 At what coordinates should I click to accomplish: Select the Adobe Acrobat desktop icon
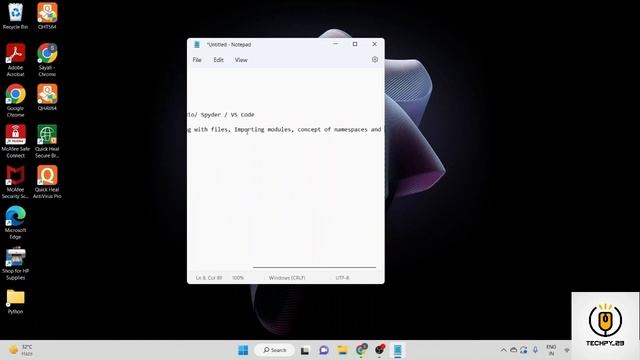pos(15,60)
